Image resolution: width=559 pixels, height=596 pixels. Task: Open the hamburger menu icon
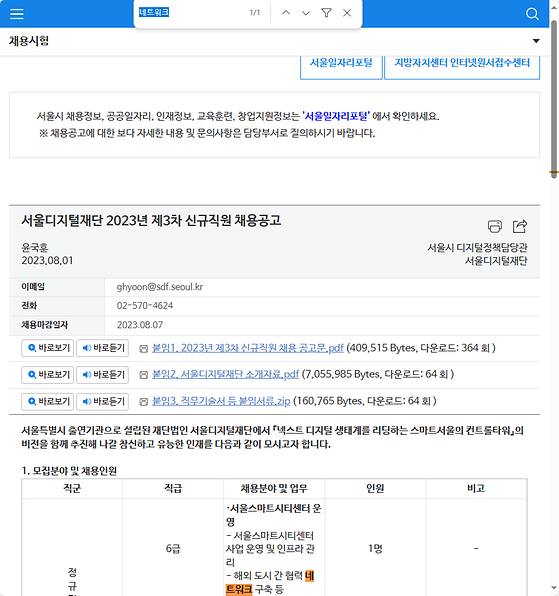pyautogui.click(x=17, y=14)
